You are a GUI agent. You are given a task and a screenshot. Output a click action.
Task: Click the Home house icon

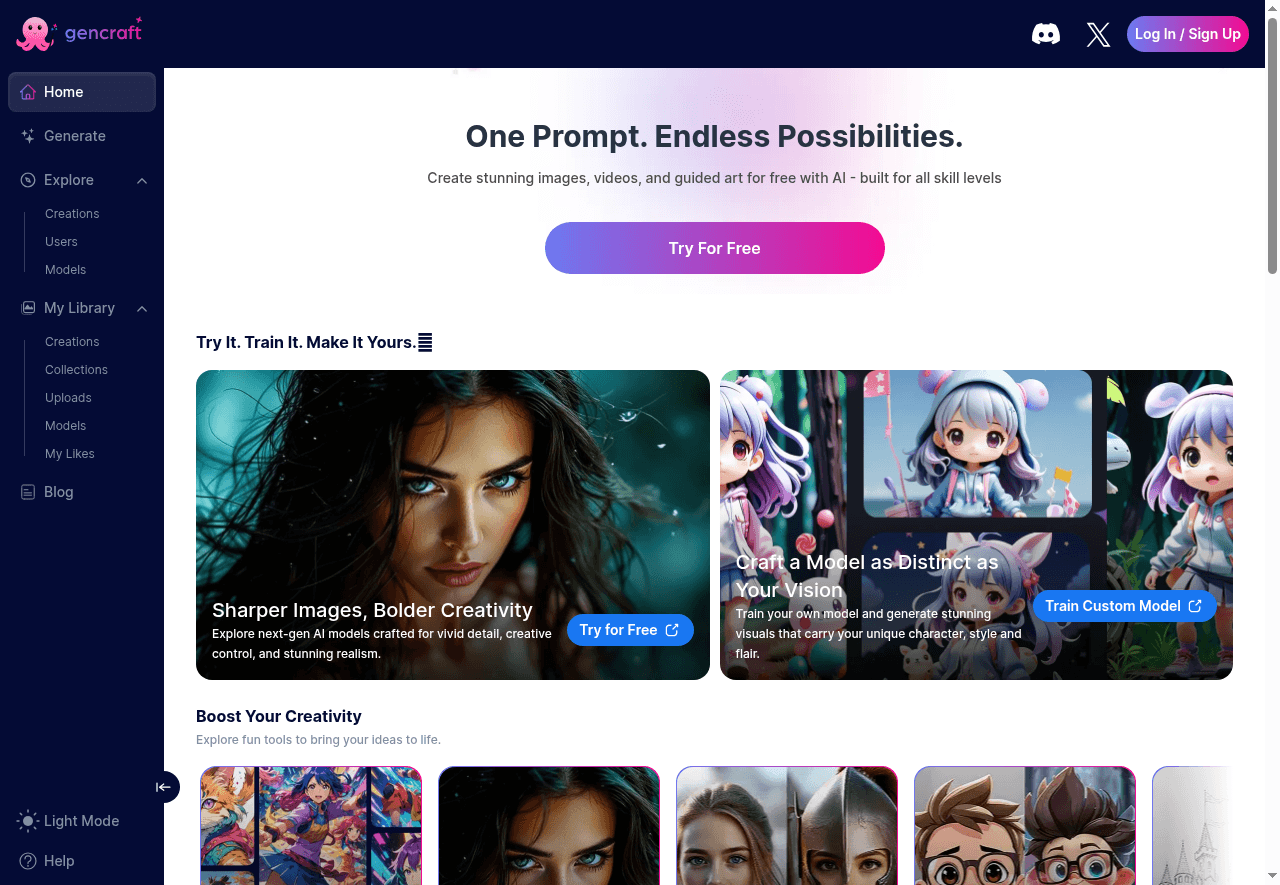[28, 92]
